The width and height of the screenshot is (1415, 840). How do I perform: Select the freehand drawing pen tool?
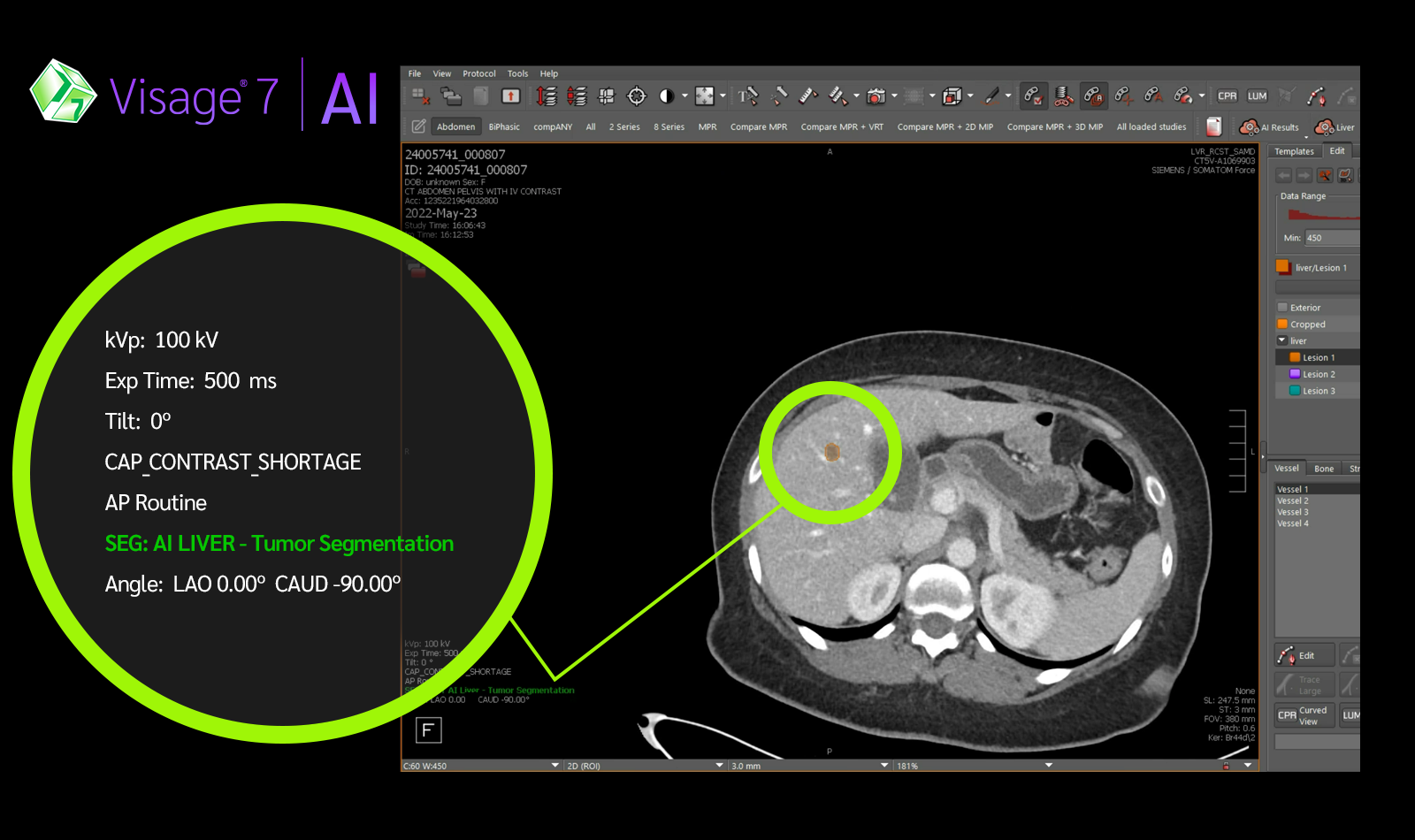pyautogui.click(x=990, y=94)
